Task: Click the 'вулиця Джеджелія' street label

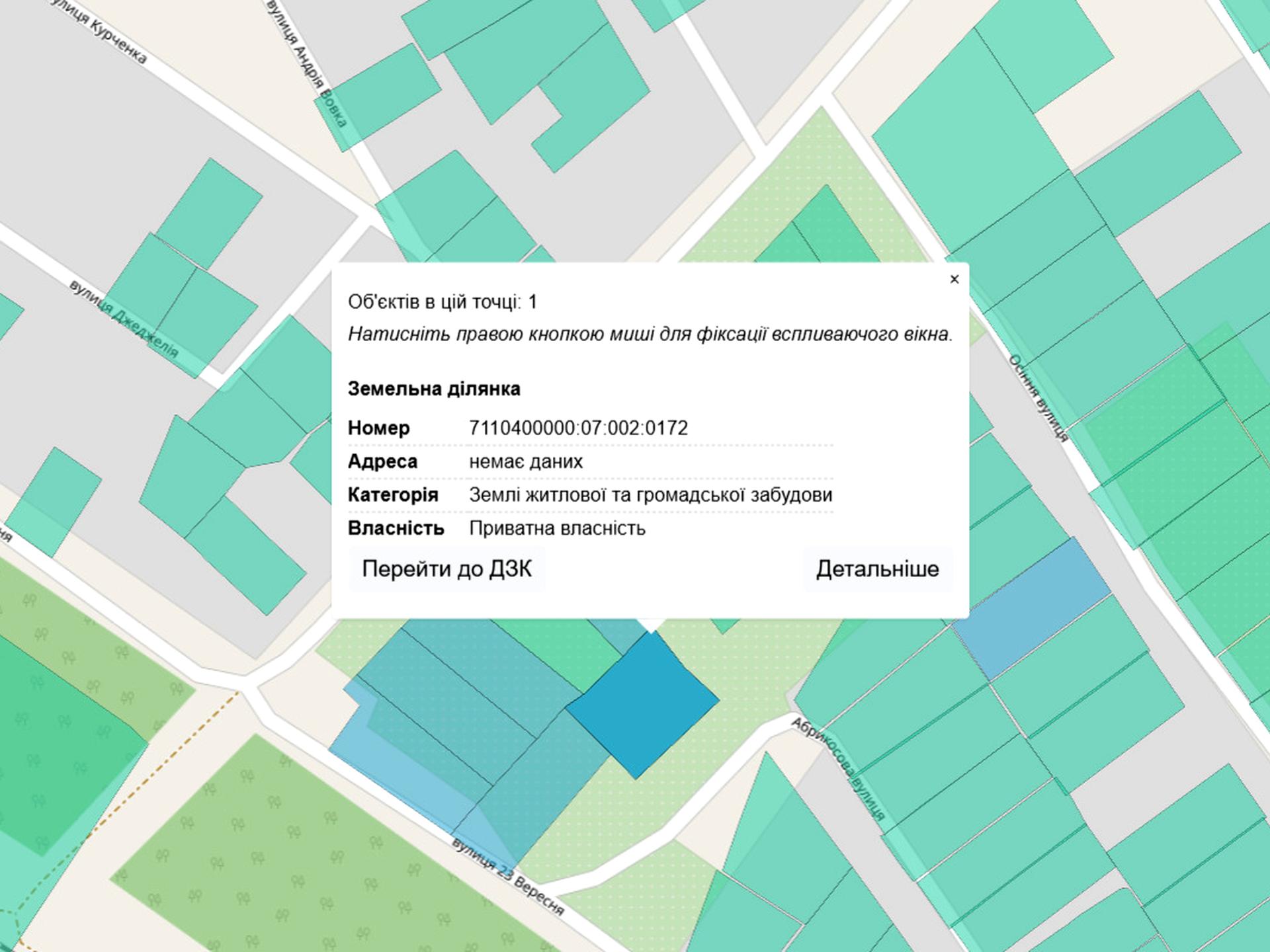Action: 124,319
